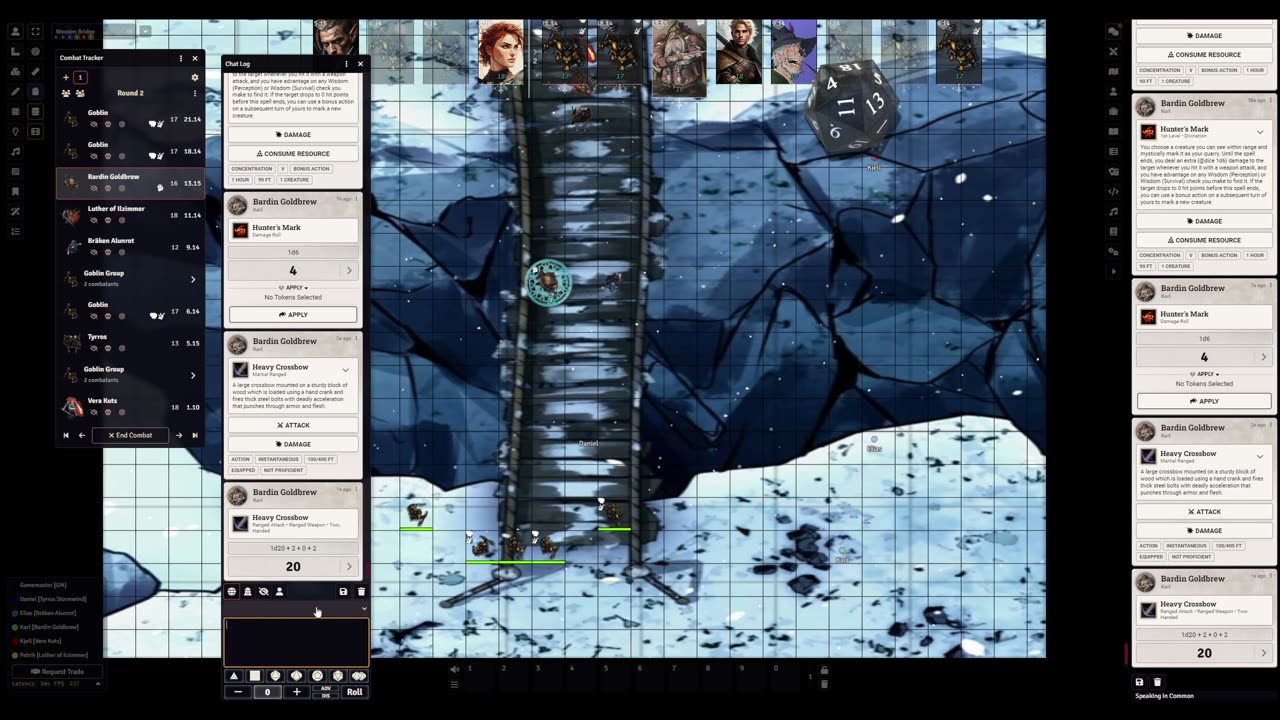Screen dimensions: 1280x720
Task: Open the Compendium Packs sidebar tab
Action: coord(1114,232)
